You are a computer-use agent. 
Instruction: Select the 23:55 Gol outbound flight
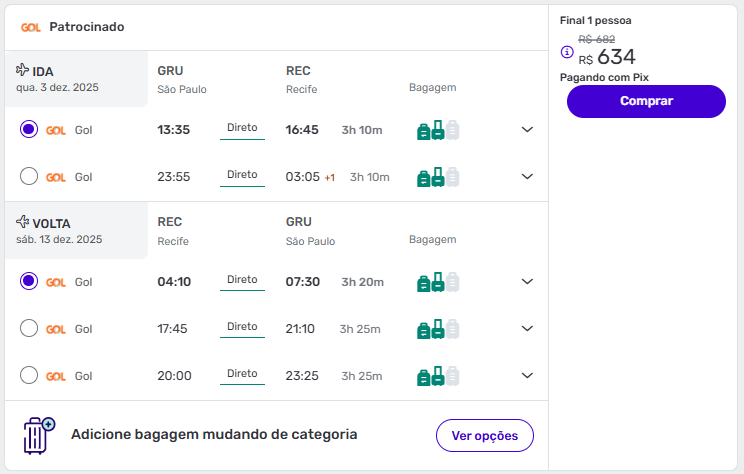click(29, 177)
